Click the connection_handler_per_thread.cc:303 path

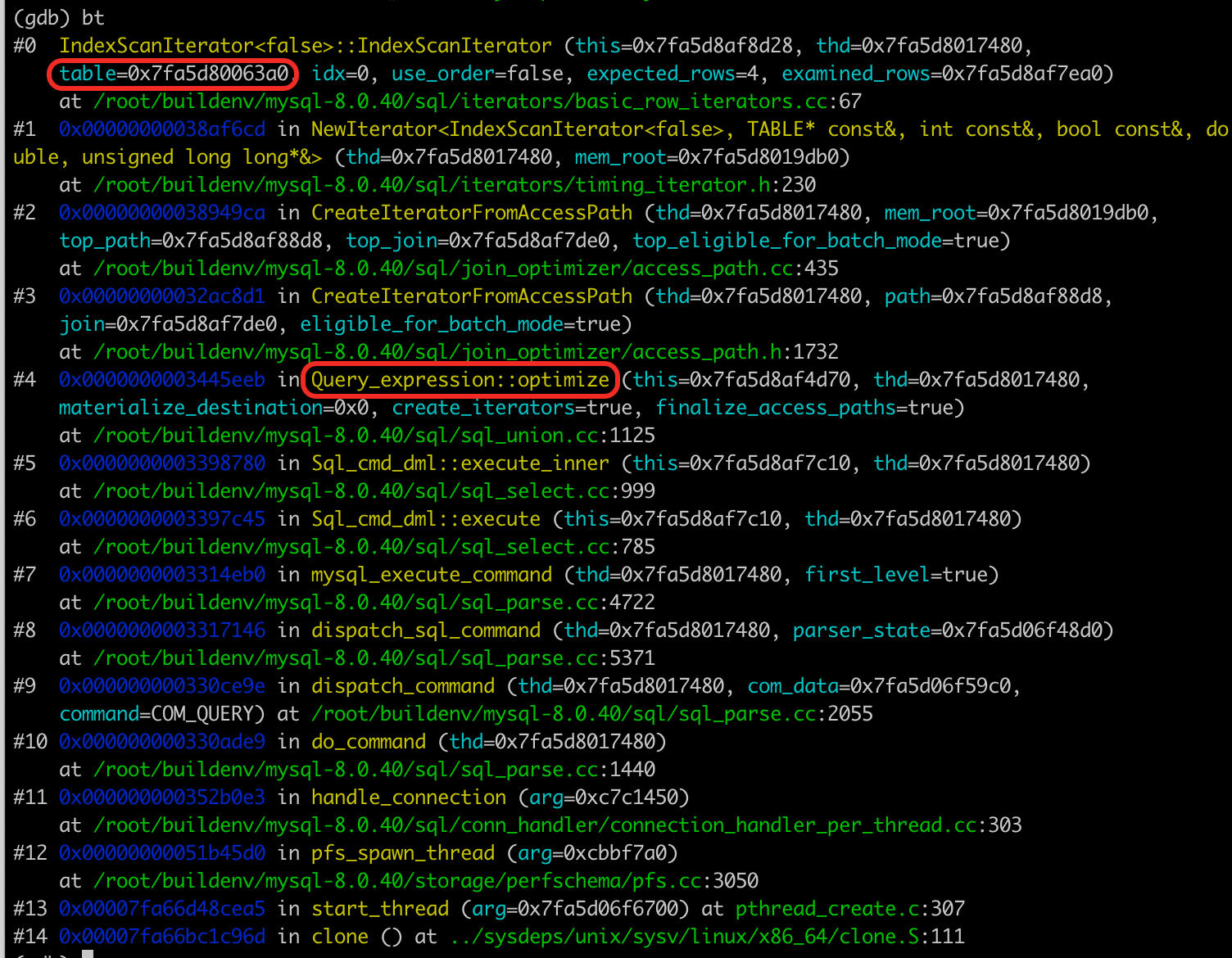coord(557,825)
